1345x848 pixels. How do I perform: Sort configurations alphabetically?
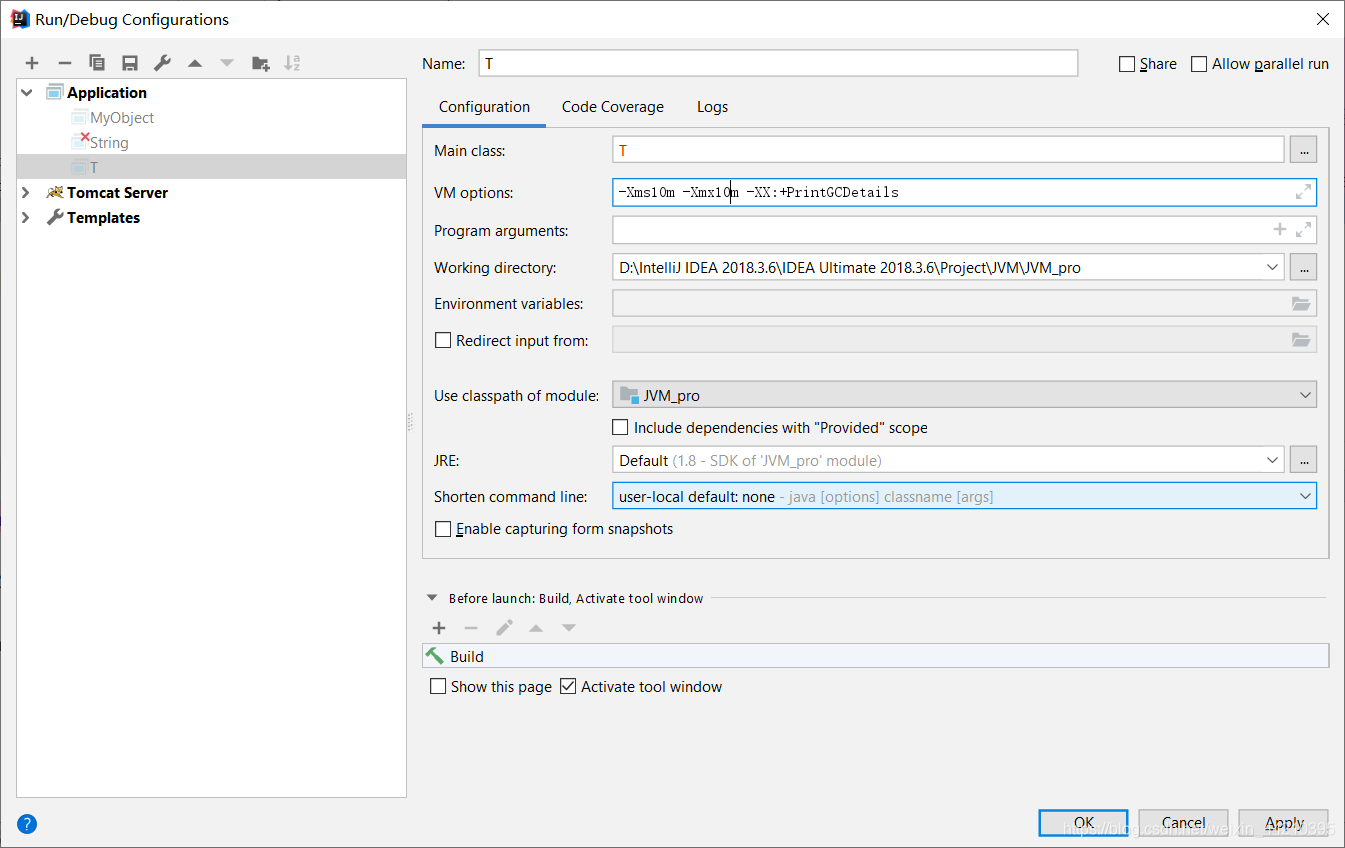click(292, 63)
